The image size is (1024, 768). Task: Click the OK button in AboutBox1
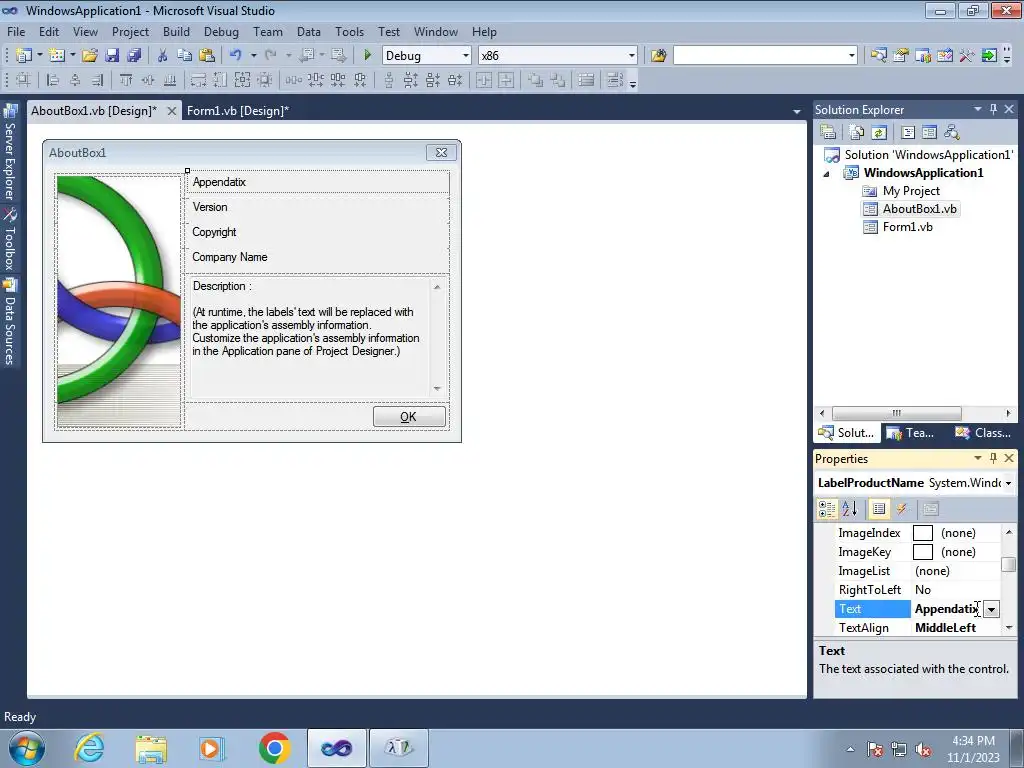pos(409,417)
